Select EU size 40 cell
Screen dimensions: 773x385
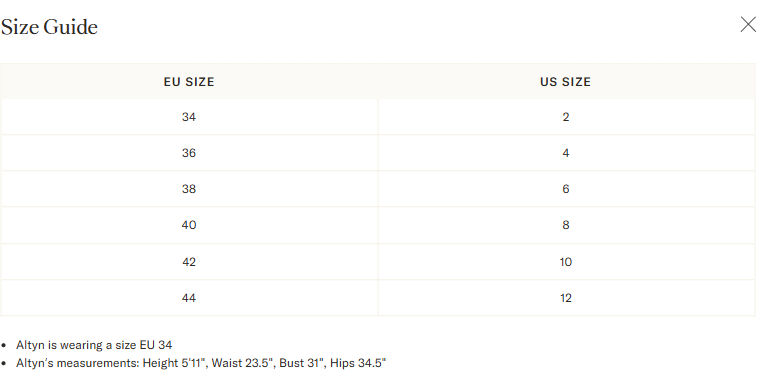pos(189,225)
